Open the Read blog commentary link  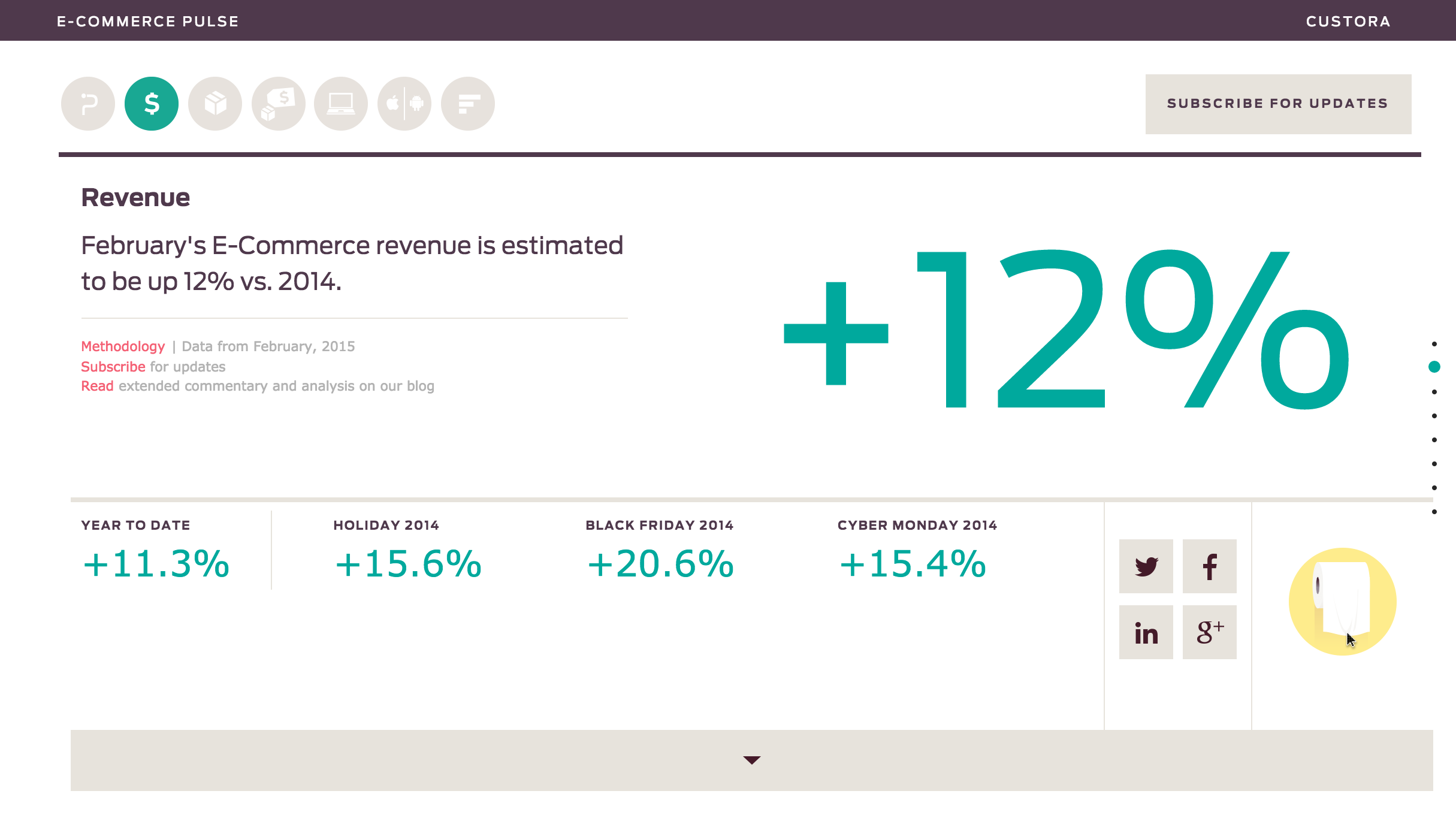[x=97, y=386]
